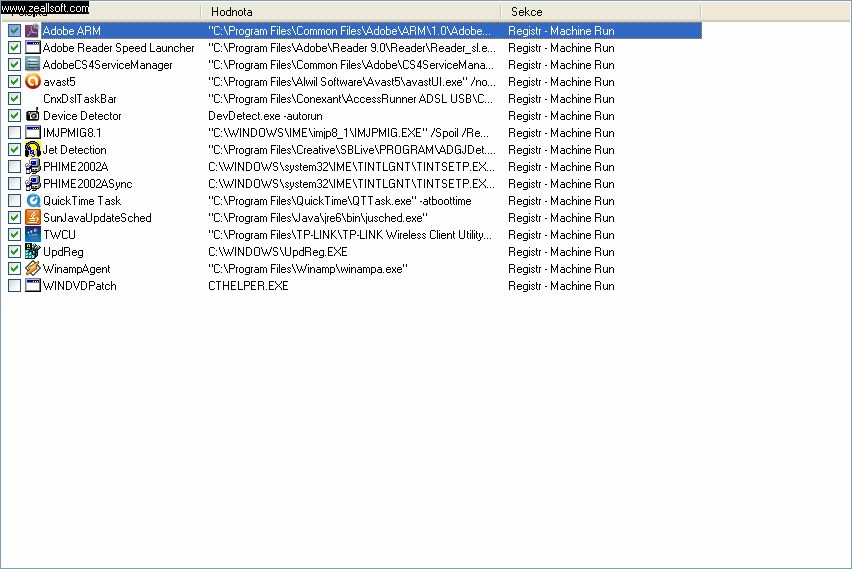
Task: Click the jusched.exe path value
Action: pyautogui.click(x=317, y=217)
